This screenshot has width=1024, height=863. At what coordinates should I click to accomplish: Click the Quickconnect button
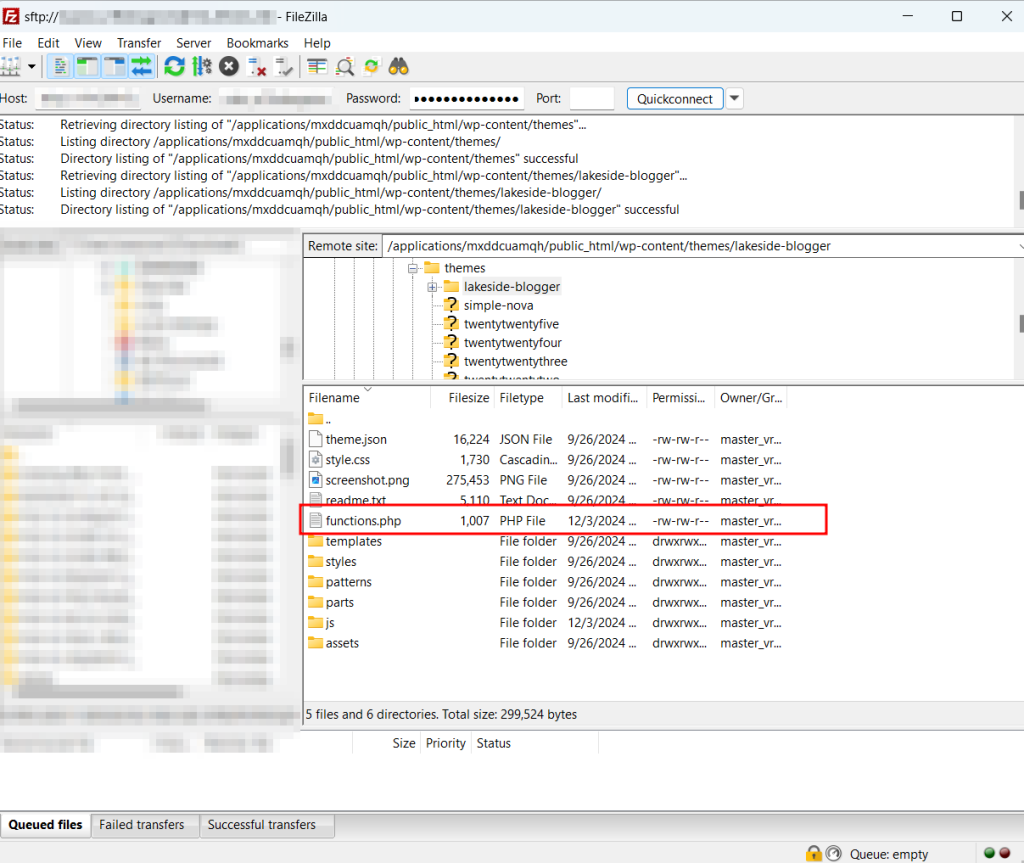[x=675, y=98]
